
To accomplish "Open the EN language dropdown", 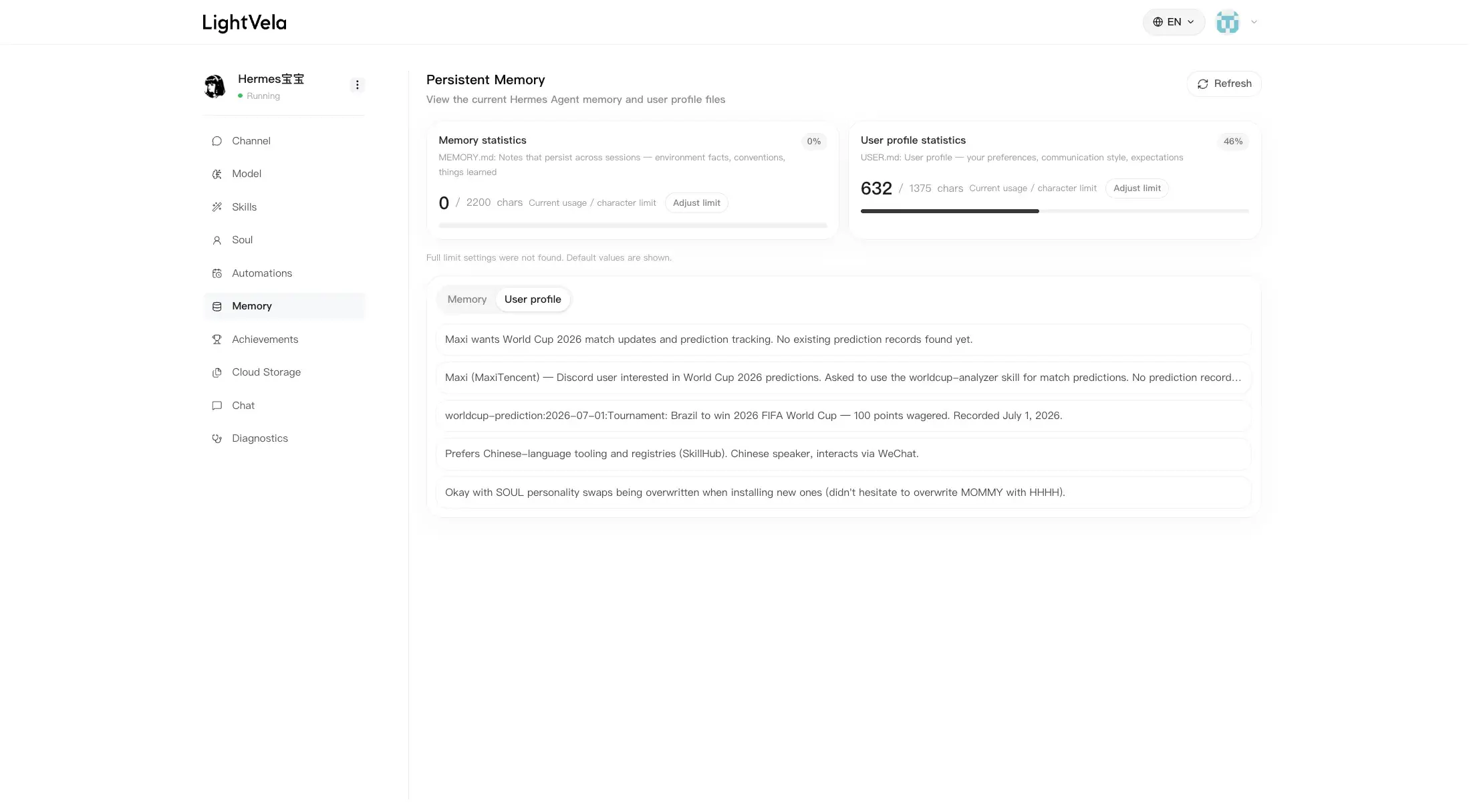I will (x=1174, y=22).
